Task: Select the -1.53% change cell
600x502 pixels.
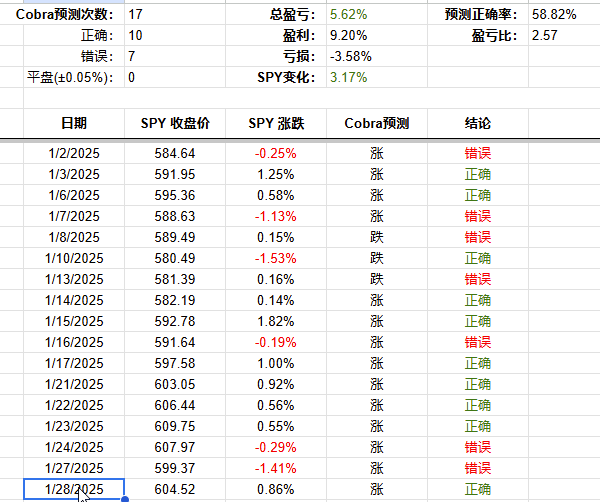Action: 276,259
